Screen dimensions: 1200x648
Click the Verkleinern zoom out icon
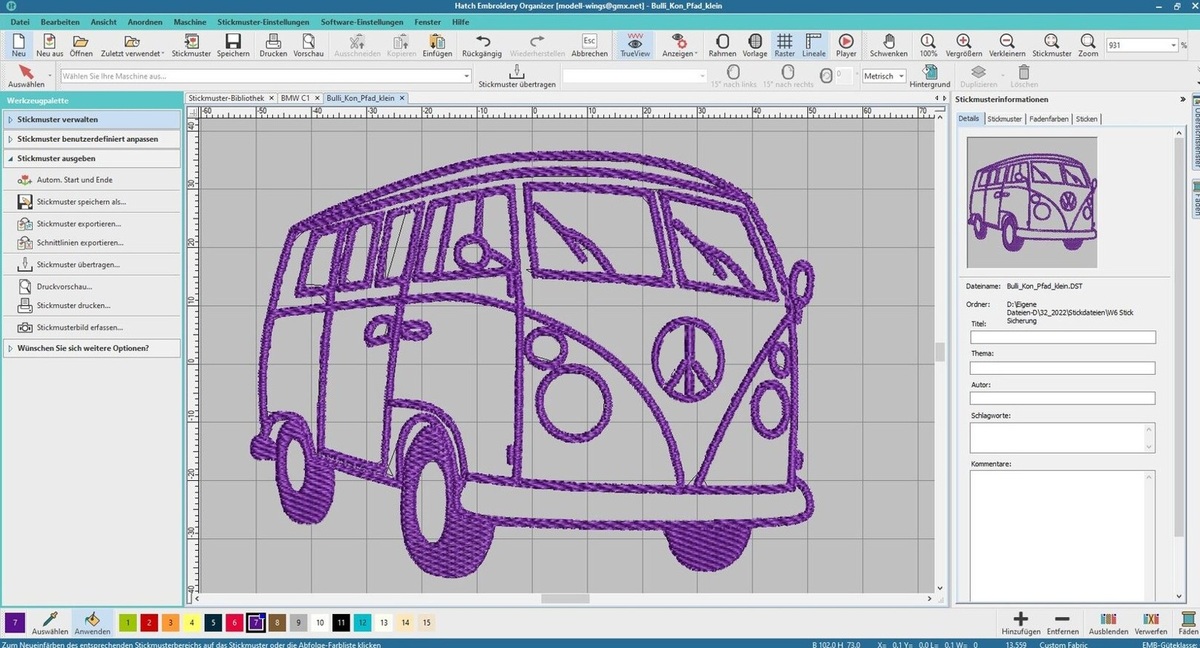(x=1007, y=45)
